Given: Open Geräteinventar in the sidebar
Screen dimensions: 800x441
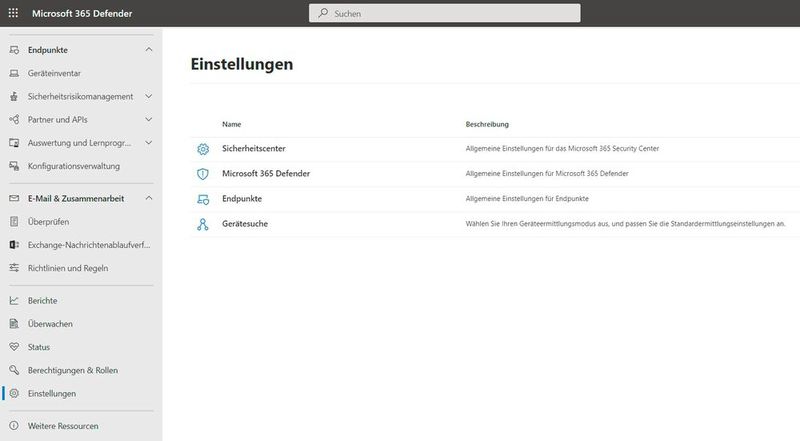Looking at the screenshot, I should [54, 74].
